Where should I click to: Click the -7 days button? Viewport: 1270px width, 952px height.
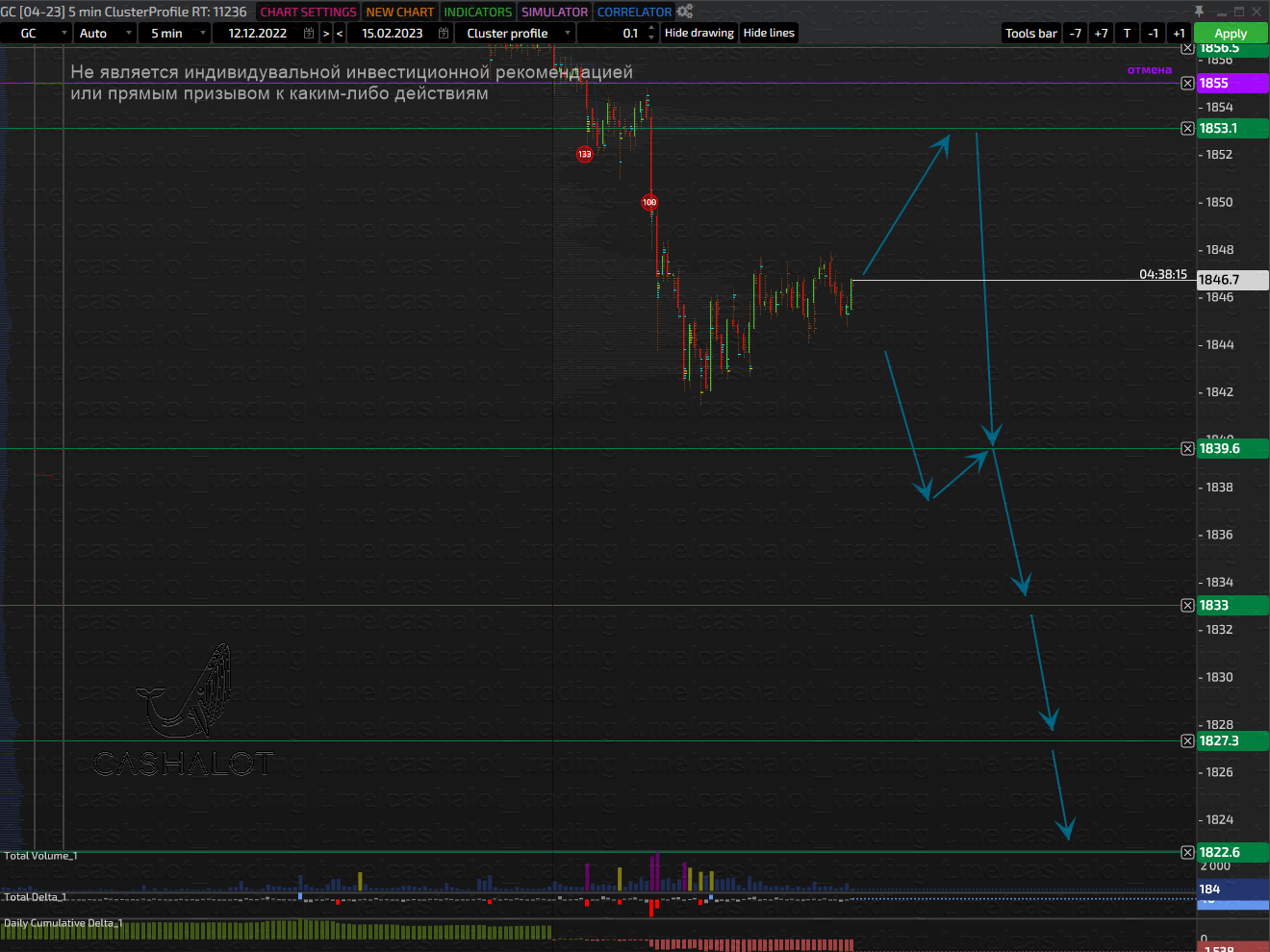pos(1076,33)
